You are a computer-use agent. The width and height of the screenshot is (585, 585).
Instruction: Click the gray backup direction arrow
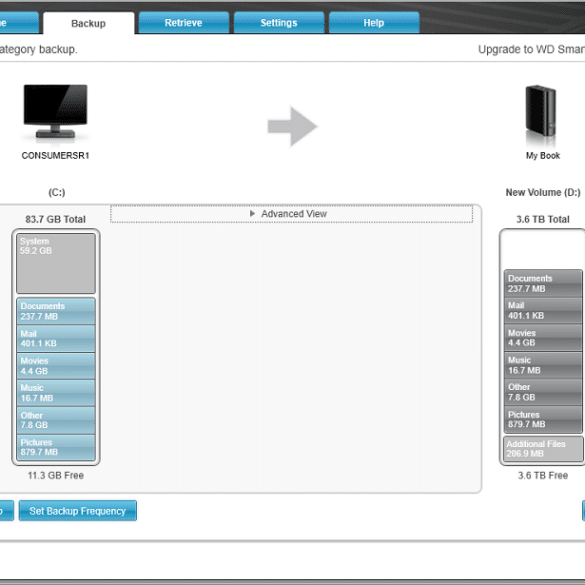(292, 126)
